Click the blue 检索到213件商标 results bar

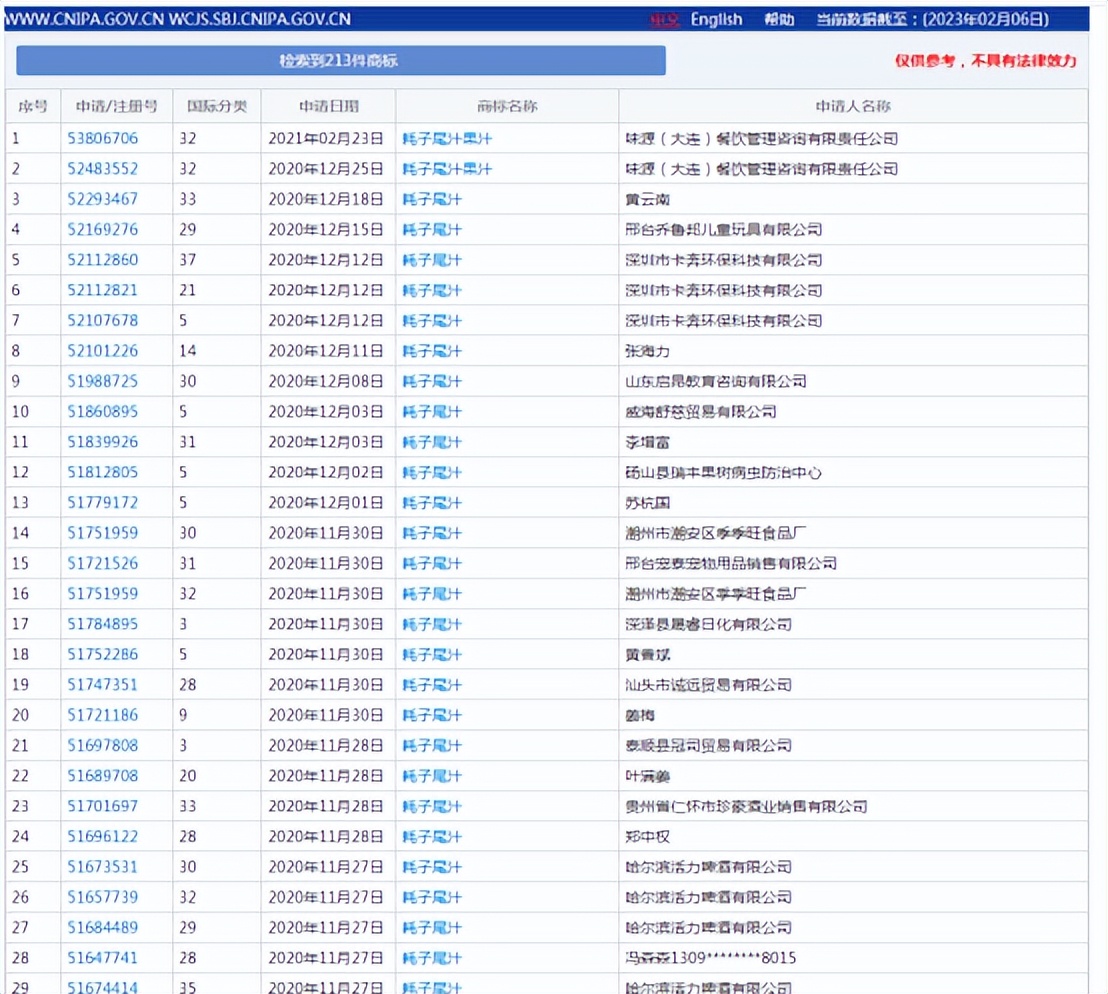(x=340, y=61)
